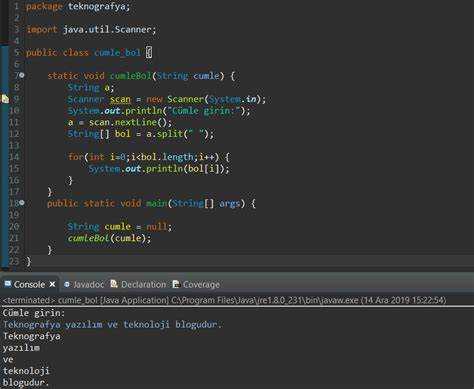Click the class name cumle_bol
Screen dimensions: 474x389
pos(117,53)
